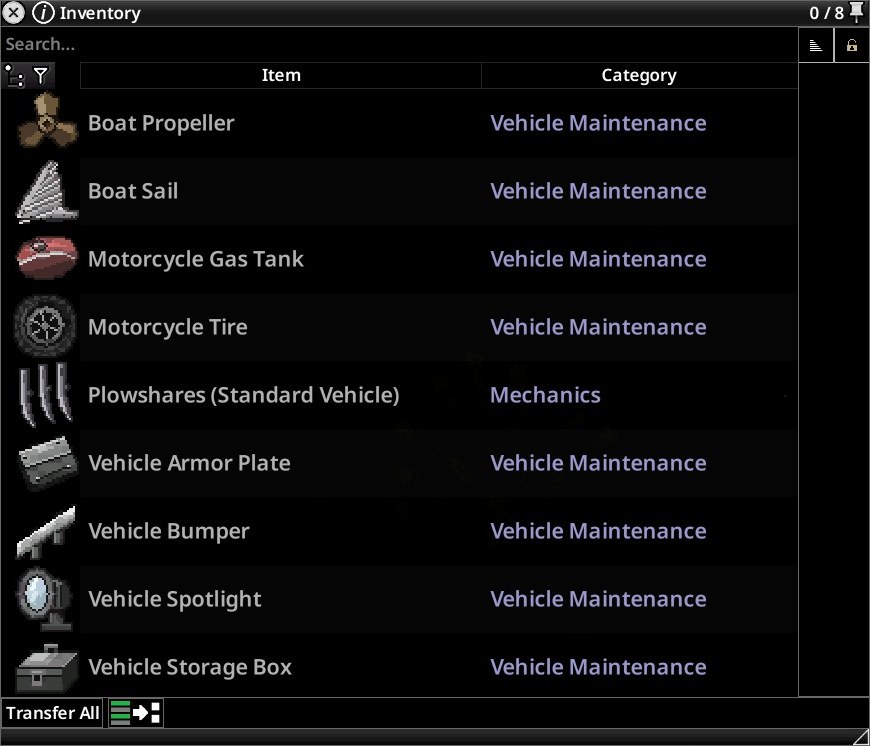Open the filter funnel options

41,76
